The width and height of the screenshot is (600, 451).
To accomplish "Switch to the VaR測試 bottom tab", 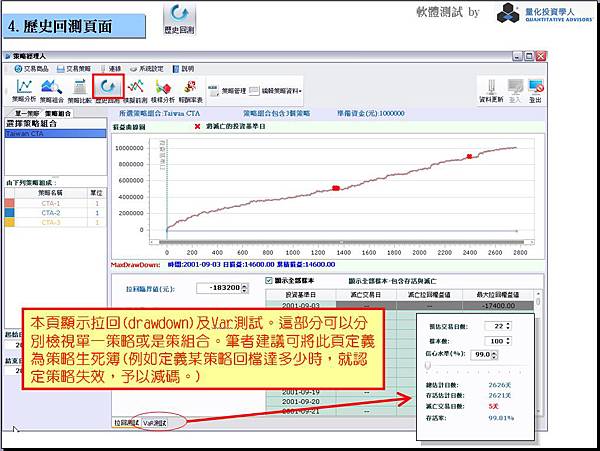I will [155, 423].
